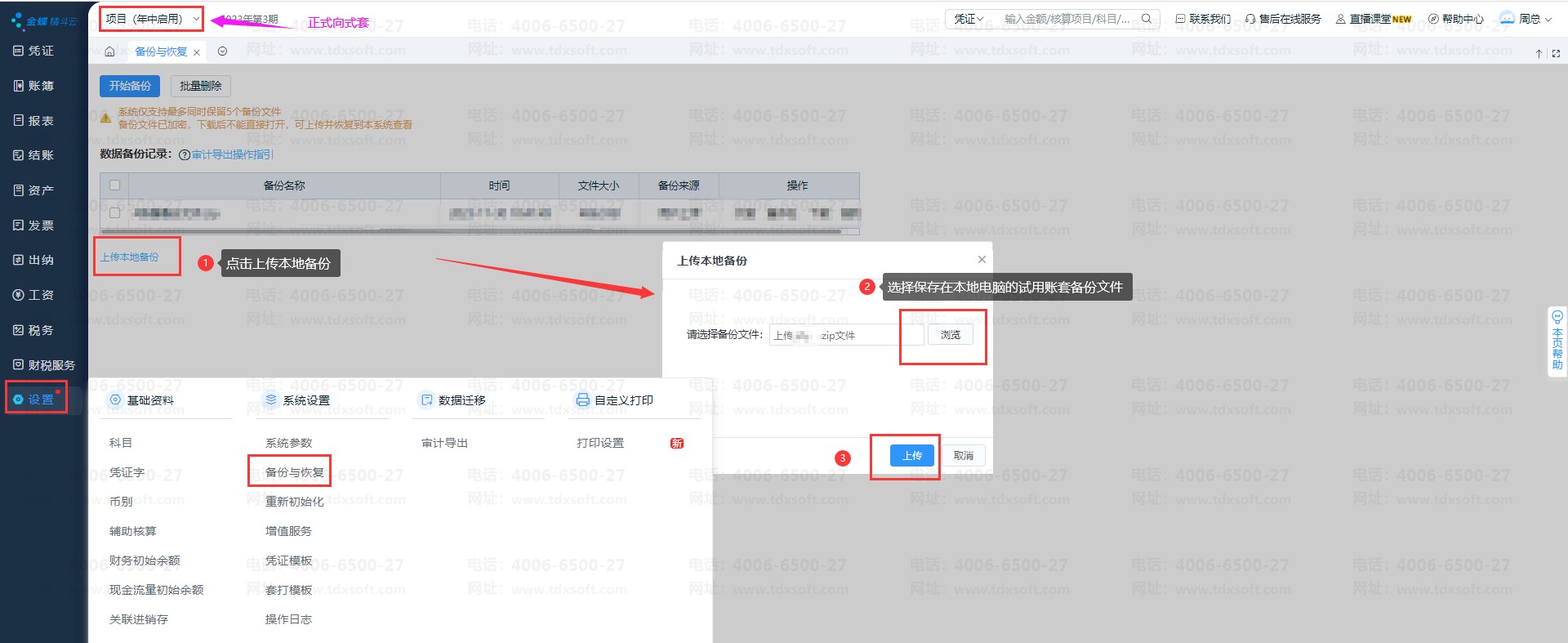Viewport: 1568px width, 643px height.
Task: Open 售后在线服务 headset icon
Action: (x=1249, y=19)
